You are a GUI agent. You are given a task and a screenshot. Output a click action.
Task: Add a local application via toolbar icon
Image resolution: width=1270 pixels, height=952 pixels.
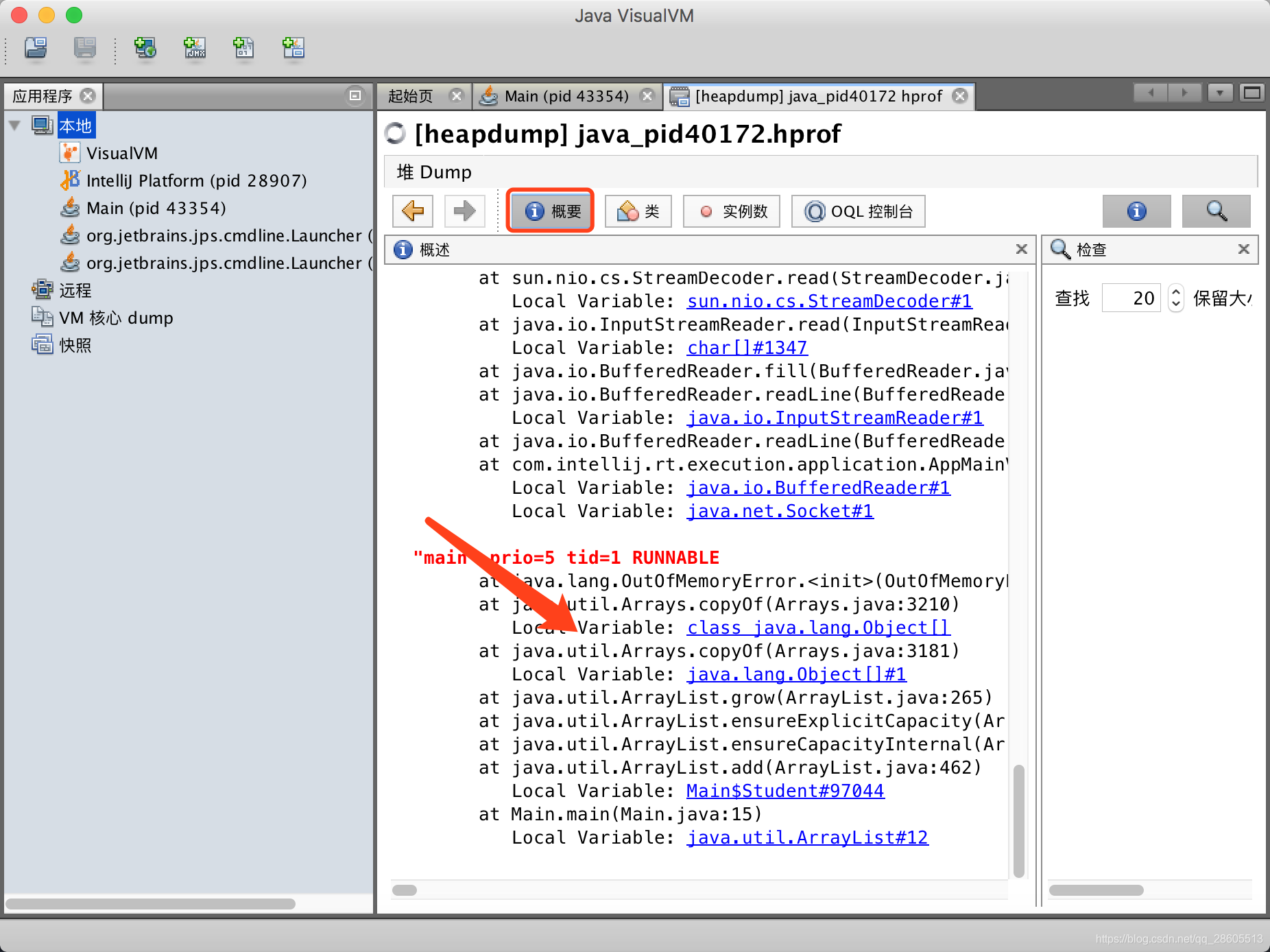click(x=145, y=48)
